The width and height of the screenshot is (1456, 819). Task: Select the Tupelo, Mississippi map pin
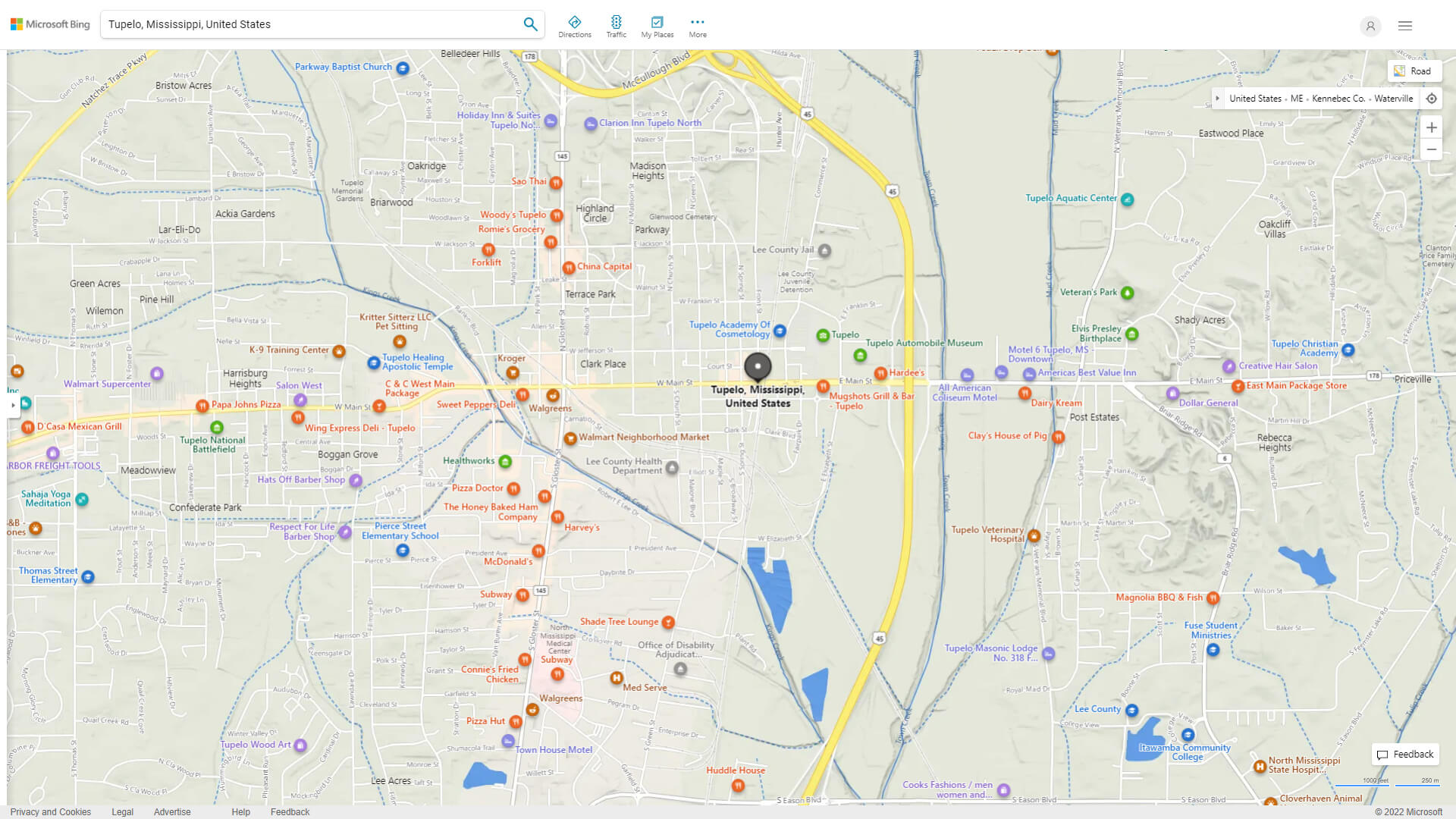pyautogui.click(x=758, y=366)
